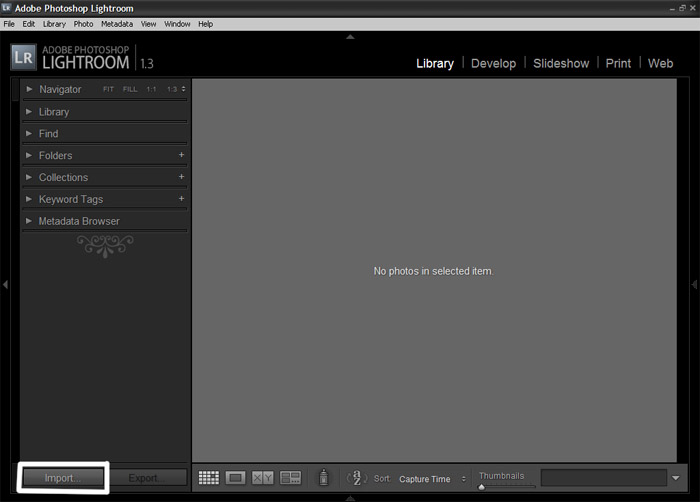Open the Edit menu
700x502 pixels.
(x=29, y=24)
